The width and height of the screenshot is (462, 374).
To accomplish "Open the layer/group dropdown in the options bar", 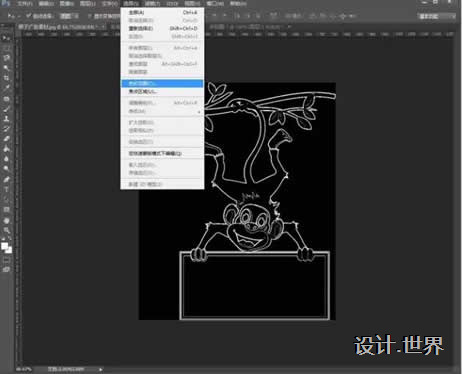I will pos(69,16).
